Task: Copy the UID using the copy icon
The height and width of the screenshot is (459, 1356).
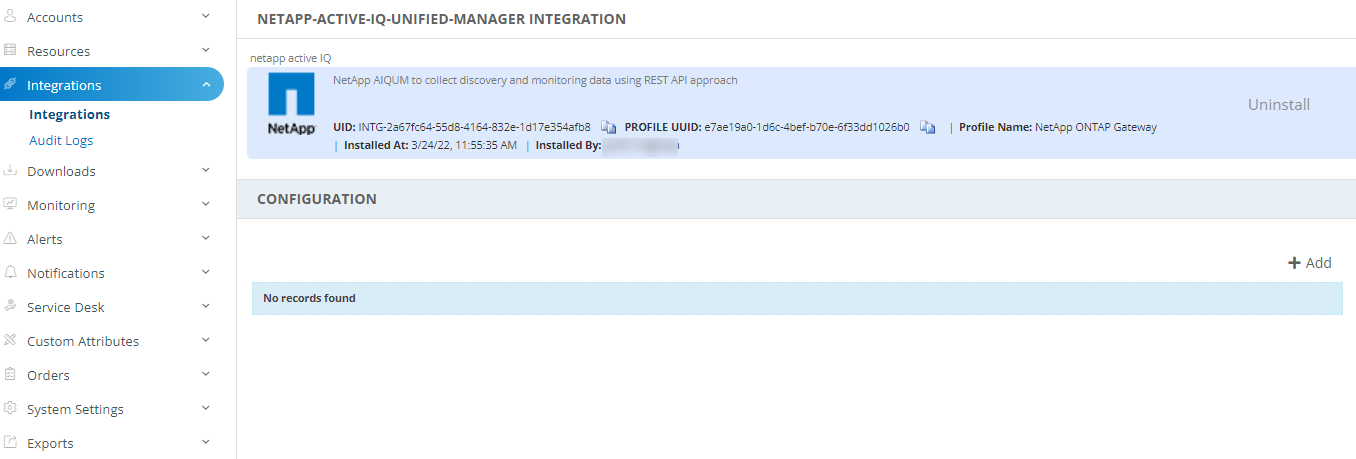Action: [608, 127]
